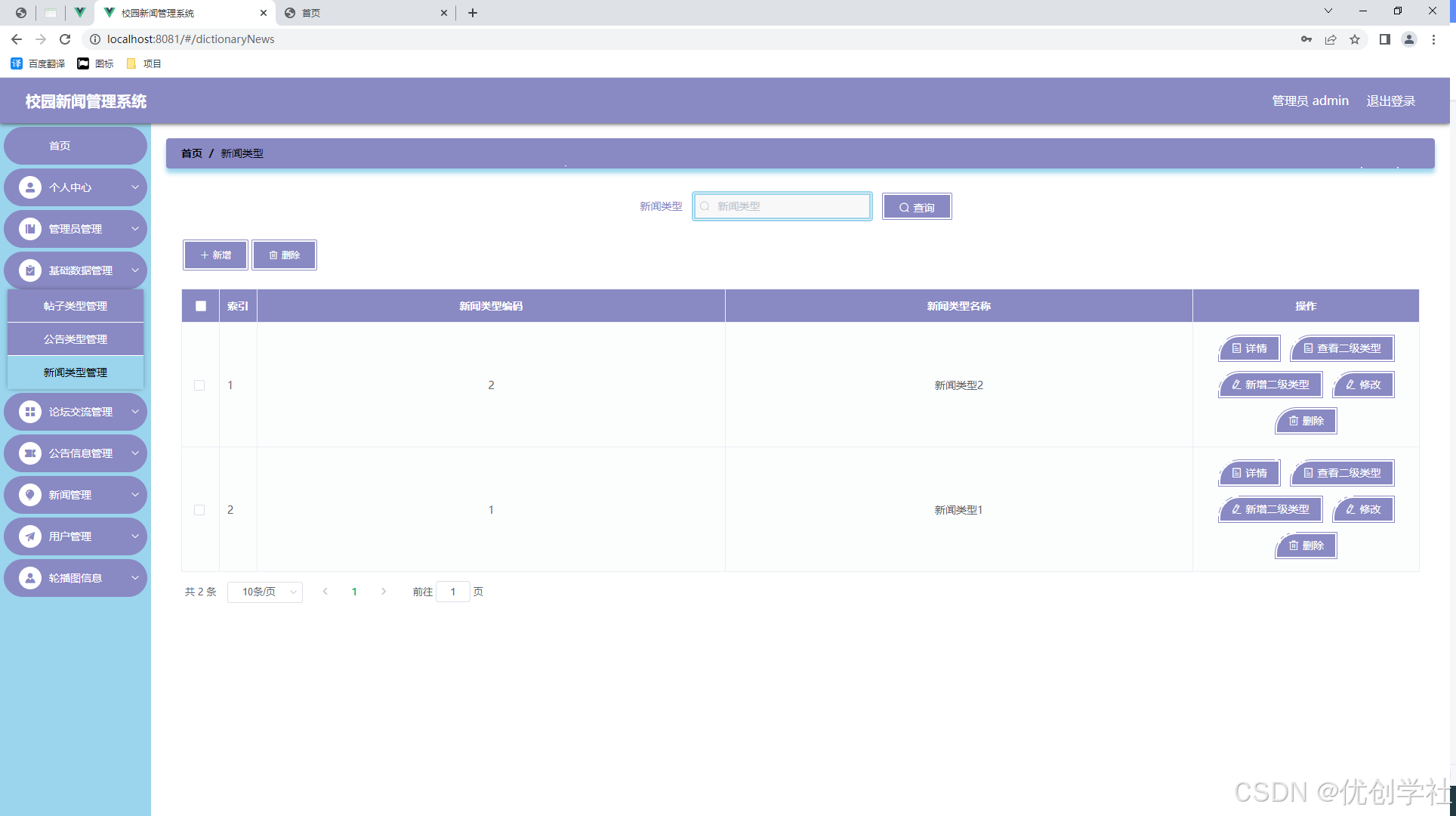Viewport: 1456px width, 816px height.
Task: Click the 新增 button
Action: 215,255
